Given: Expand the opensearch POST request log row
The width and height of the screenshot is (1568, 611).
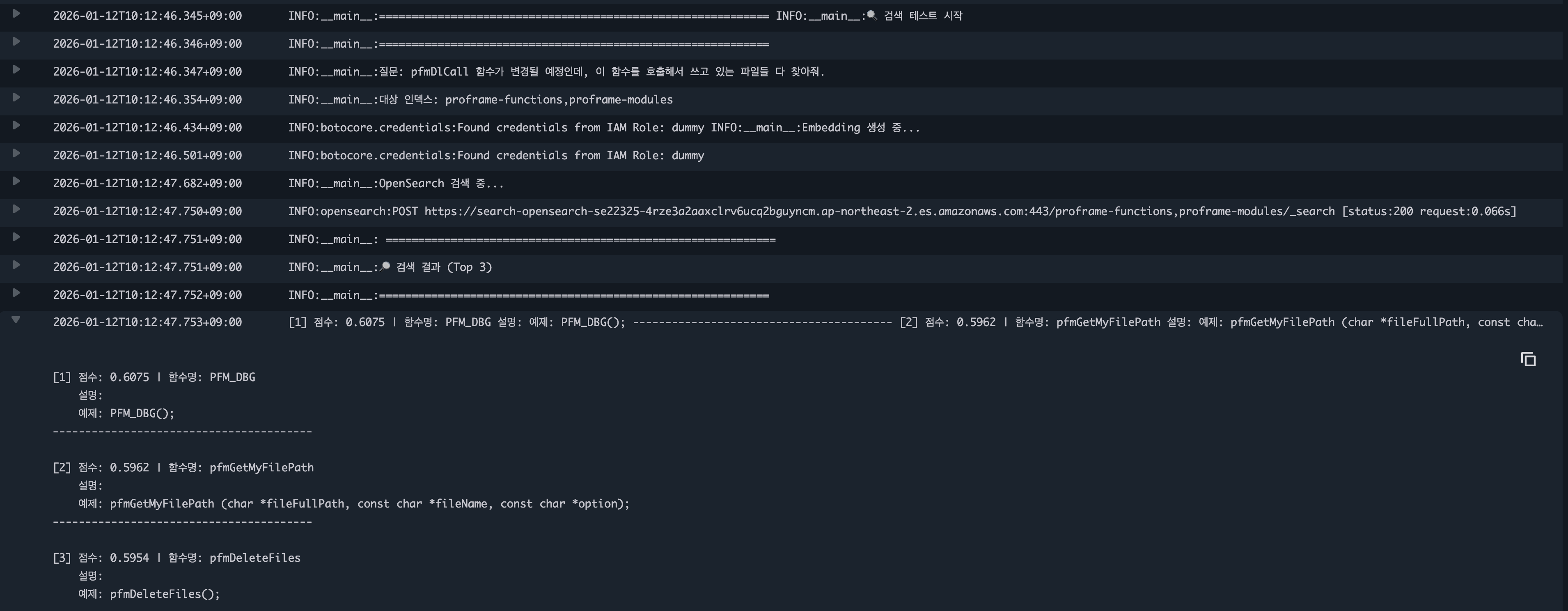Looking at the screenshot, I should [x=16, y=209].
